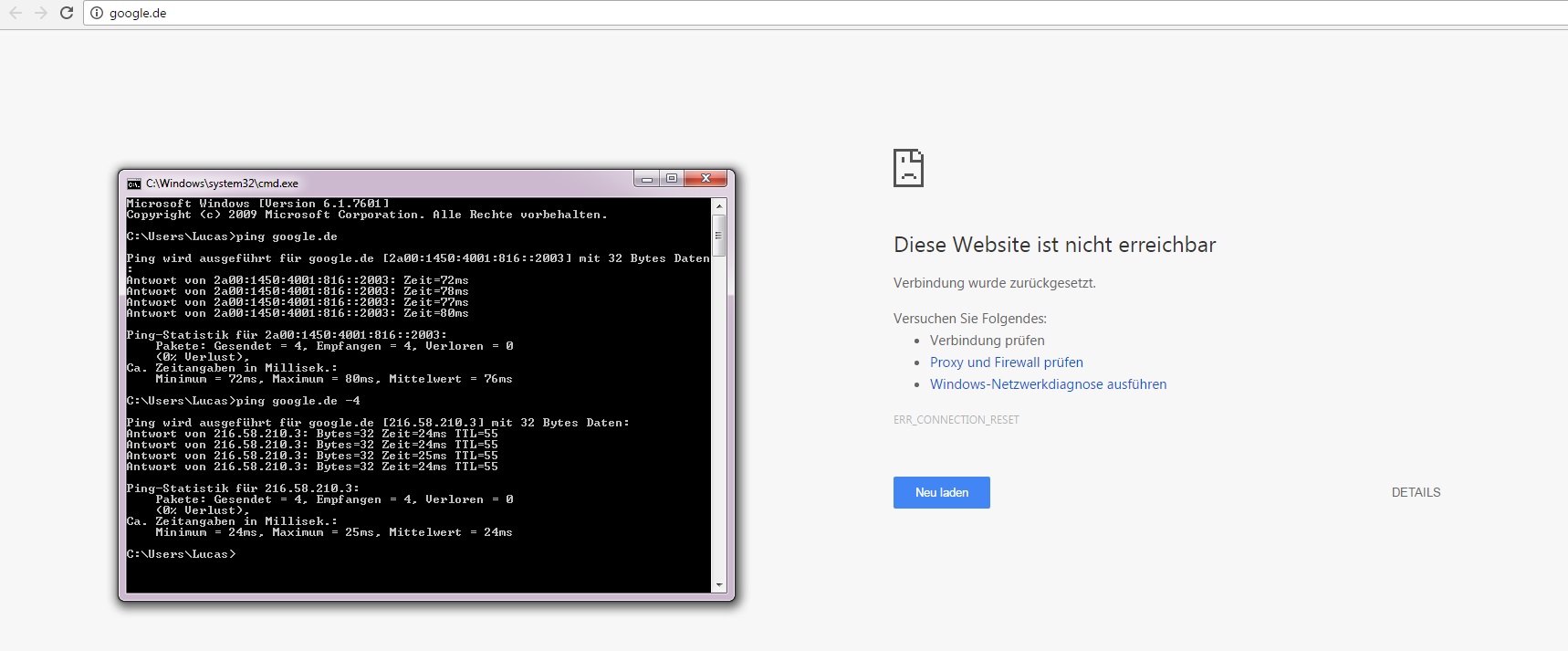Image resolution: width=1568 pixels, height=651 pixels.
Task: Click the cmd.exe title bar icon
Action: [x=134, y=184]
